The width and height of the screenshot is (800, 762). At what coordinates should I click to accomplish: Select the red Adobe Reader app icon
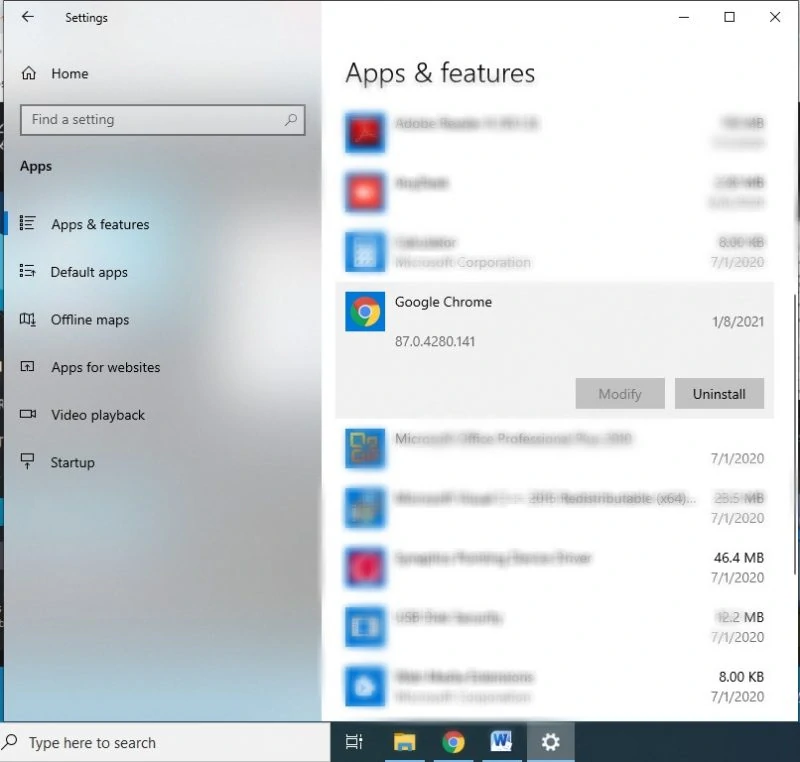(x=365, y=133)
